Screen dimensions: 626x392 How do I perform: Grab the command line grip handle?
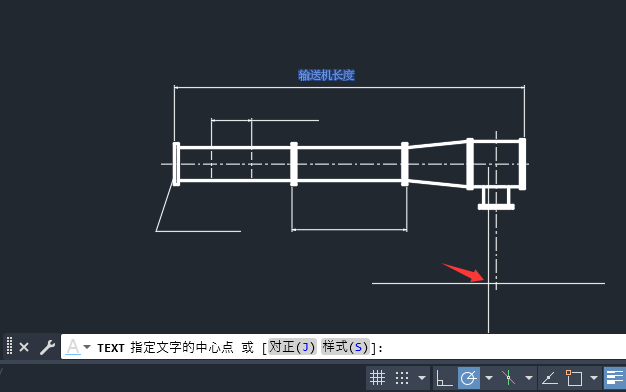click(x=10, y=346)
